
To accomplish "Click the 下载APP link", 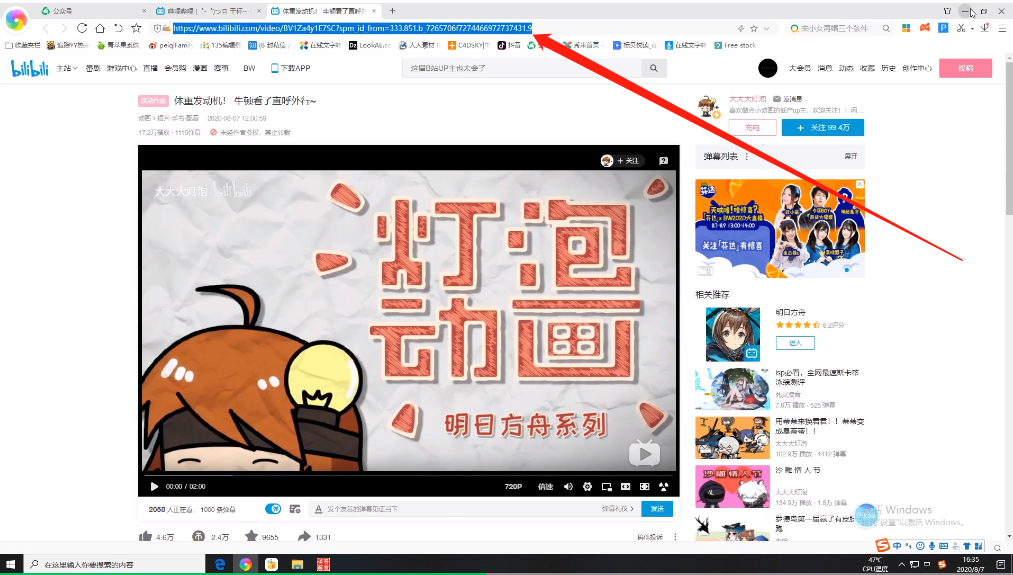I will pos(290,68).
